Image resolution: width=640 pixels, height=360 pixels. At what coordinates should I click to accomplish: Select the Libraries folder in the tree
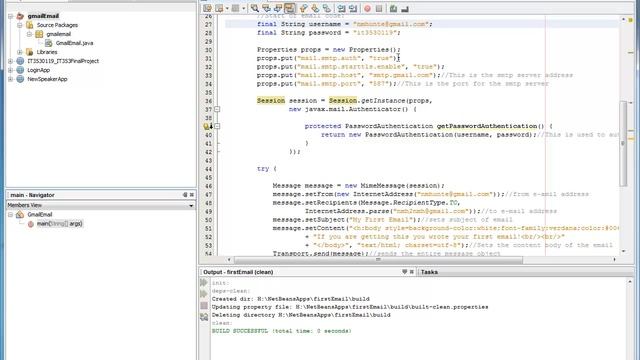(x=47, y=52)
